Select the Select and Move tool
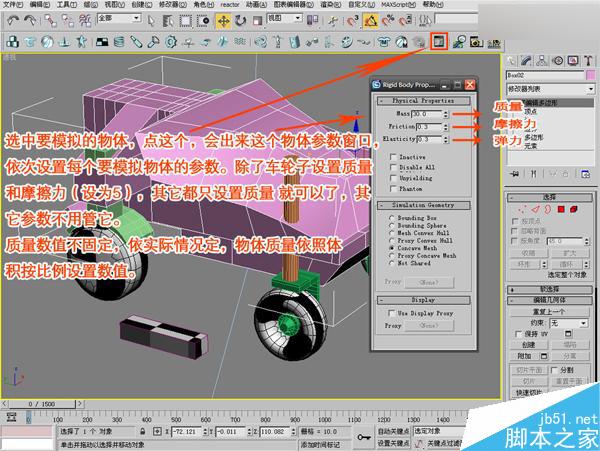 click(223, 21)
